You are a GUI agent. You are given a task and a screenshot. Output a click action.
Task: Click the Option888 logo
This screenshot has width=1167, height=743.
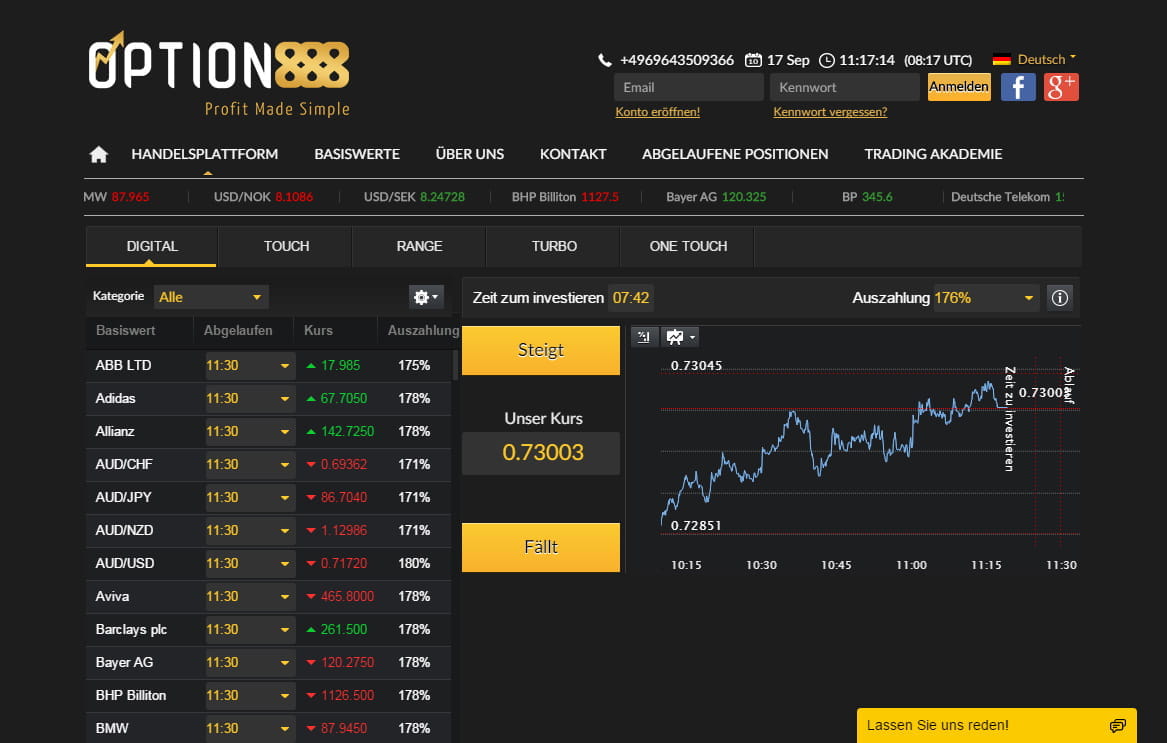219,73
